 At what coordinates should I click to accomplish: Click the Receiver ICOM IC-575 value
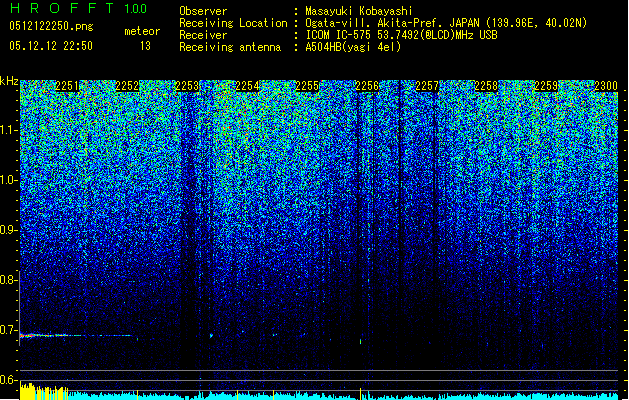pos(401,35)
